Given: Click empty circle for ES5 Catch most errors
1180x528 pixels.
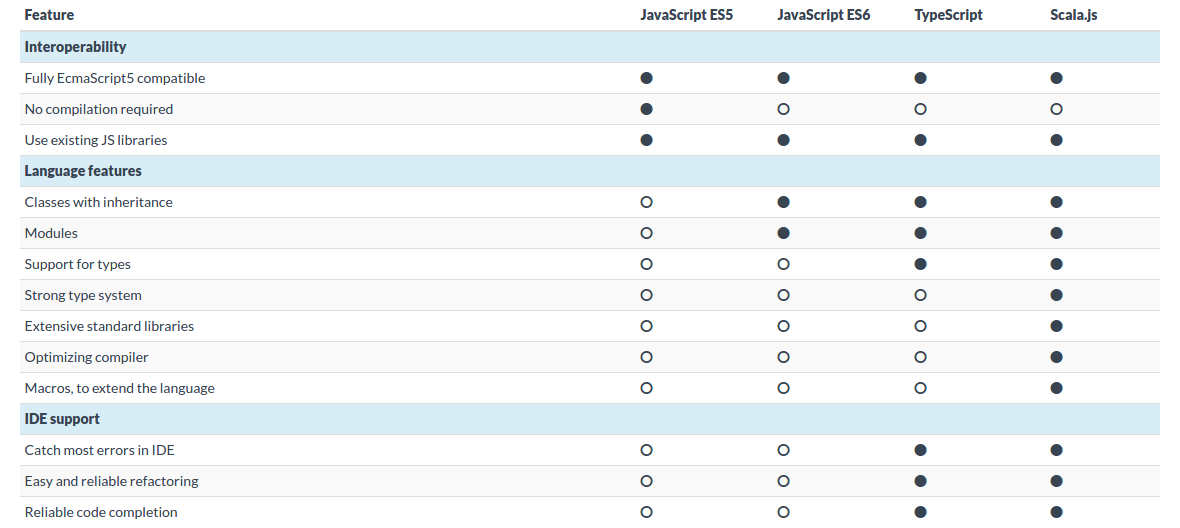Looking at the screenshot, I should click(646, 451).
